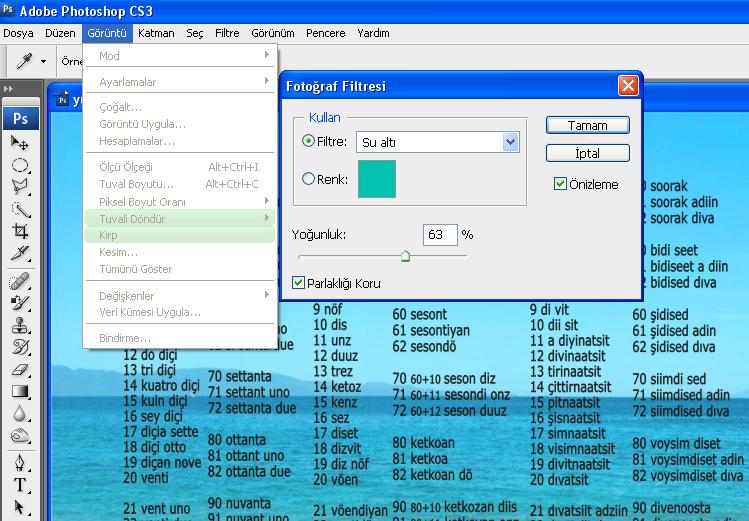
Task: Choose Tuval Boyutu… menu entry
Action: coord(180,184)
